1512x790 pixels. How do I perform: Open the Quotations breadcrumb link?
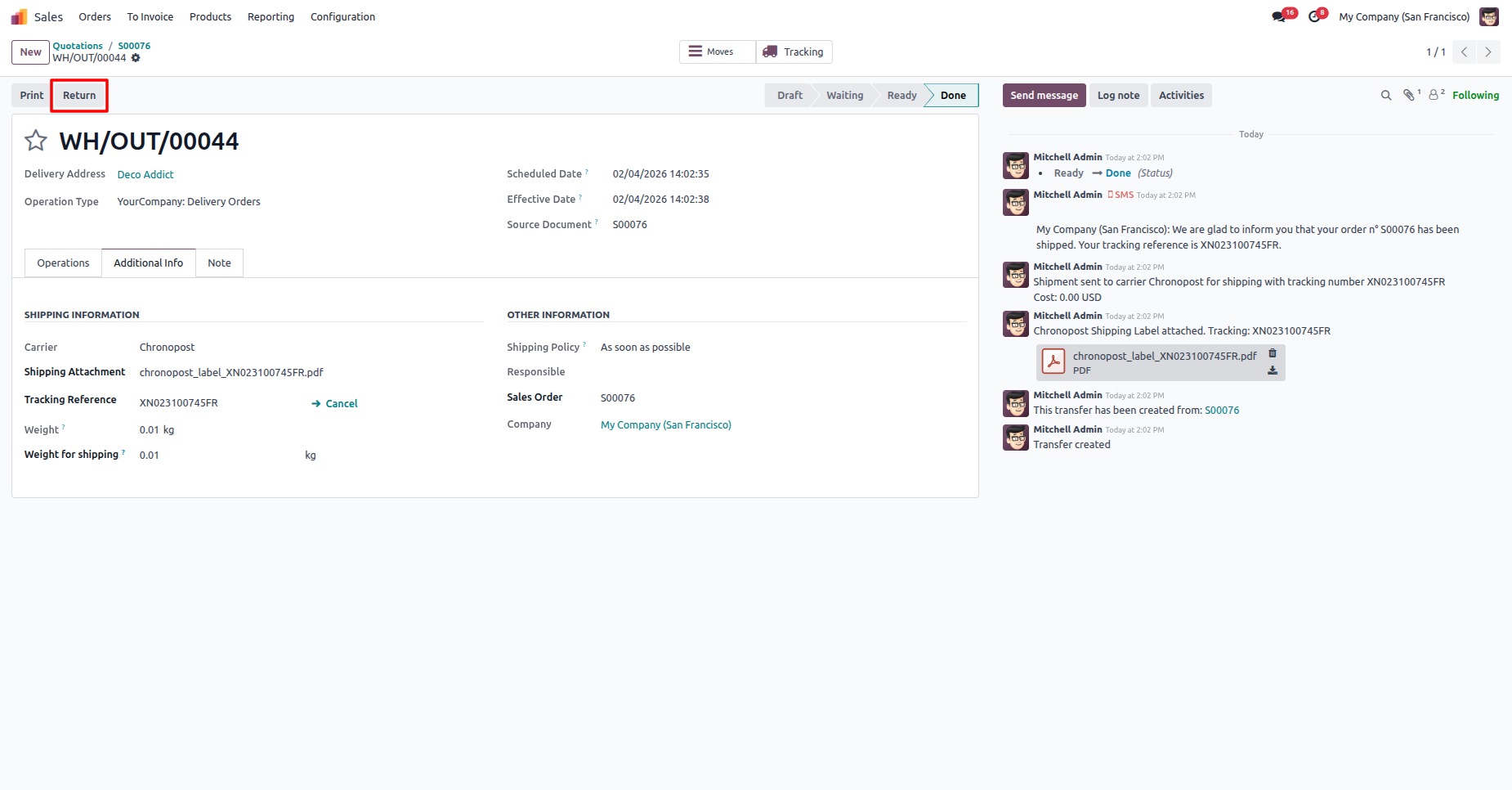[78, 46]
